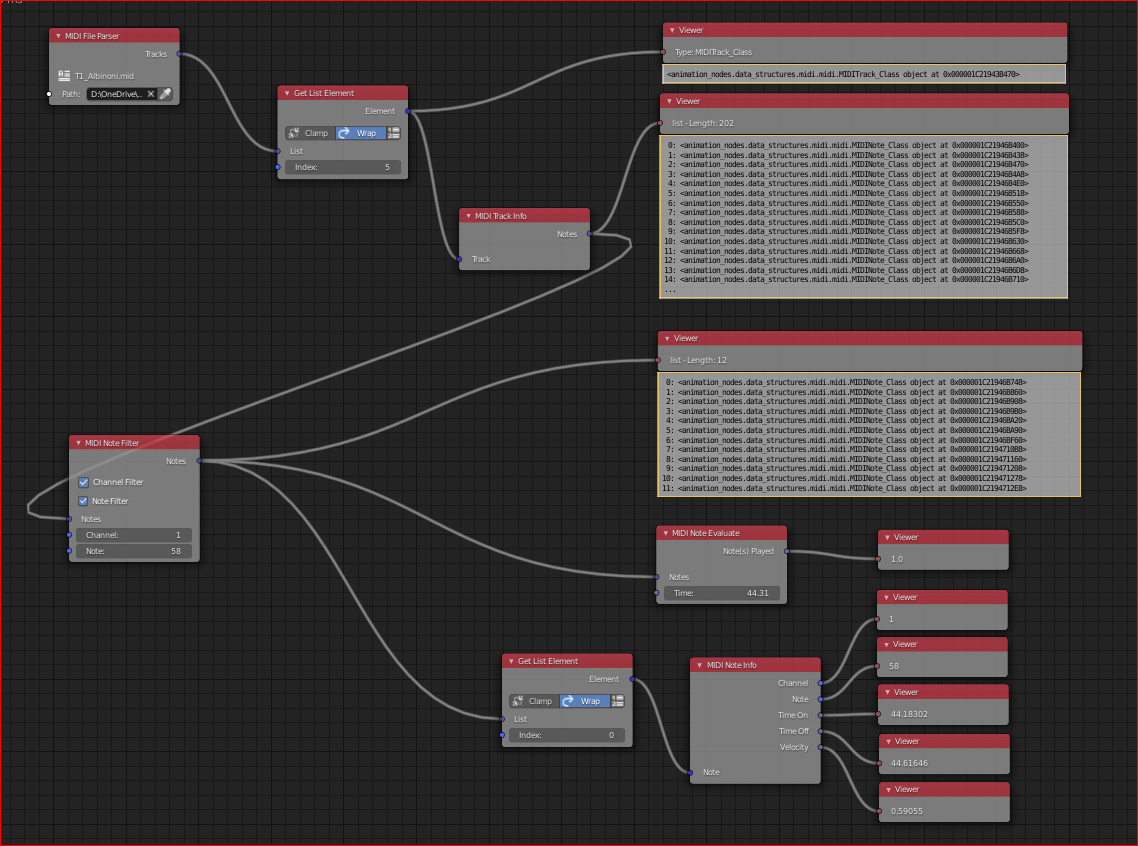The height and width of the screenshot is (846, 1138).
Task: Collapse the Viewer showing list Length 202
Action: pyautogui.click(x=669, y=101)
